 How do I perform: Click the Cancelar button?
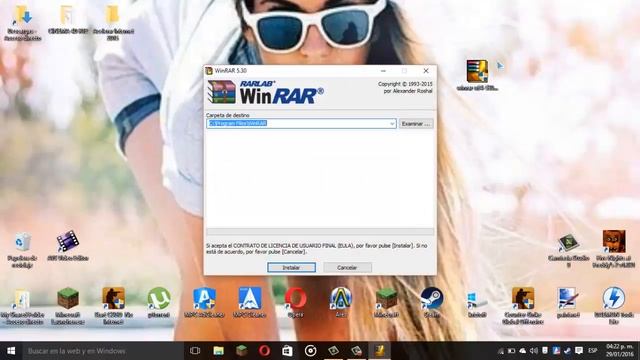[347, 267]
